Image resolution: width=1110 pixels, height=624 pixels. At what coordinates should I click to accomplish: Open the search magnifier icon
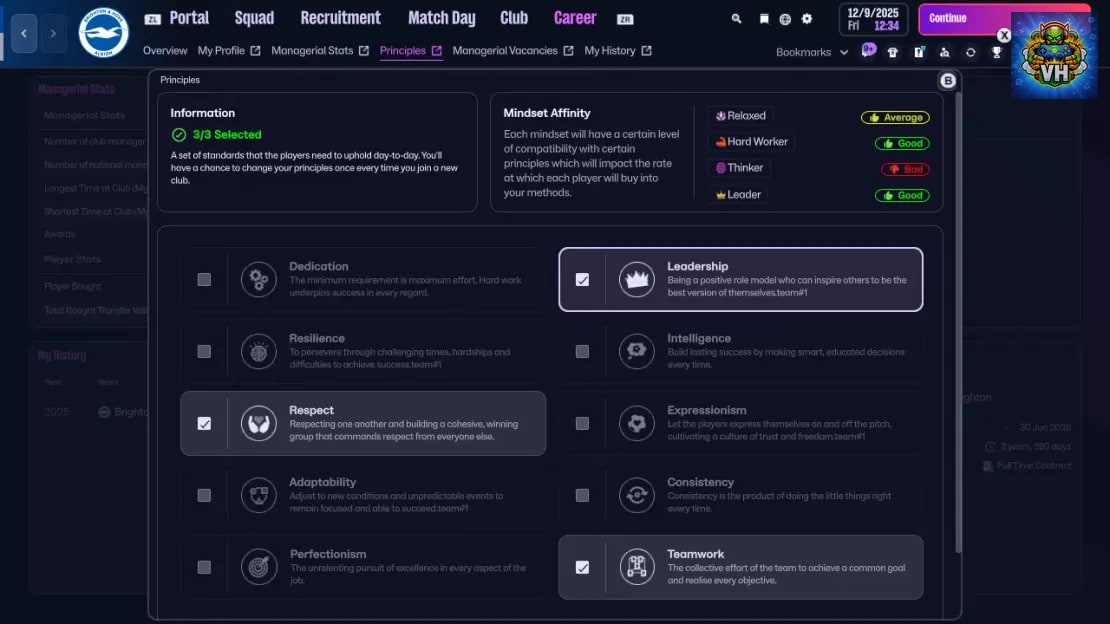click(x=736, y=19)
